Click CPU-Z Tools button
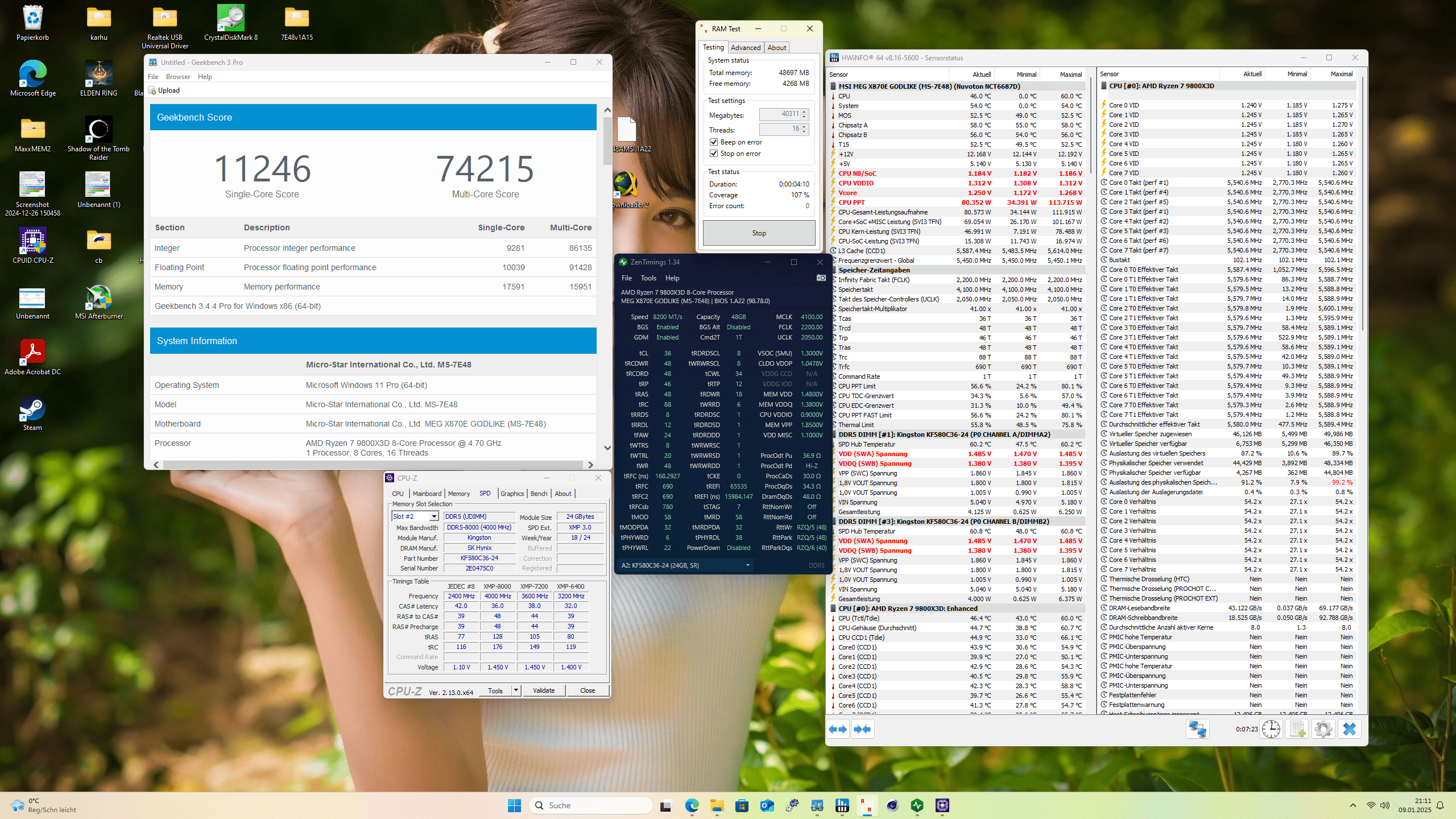Image resolution: width=1456 pixels, height=819 pixels. click(495, 690)
